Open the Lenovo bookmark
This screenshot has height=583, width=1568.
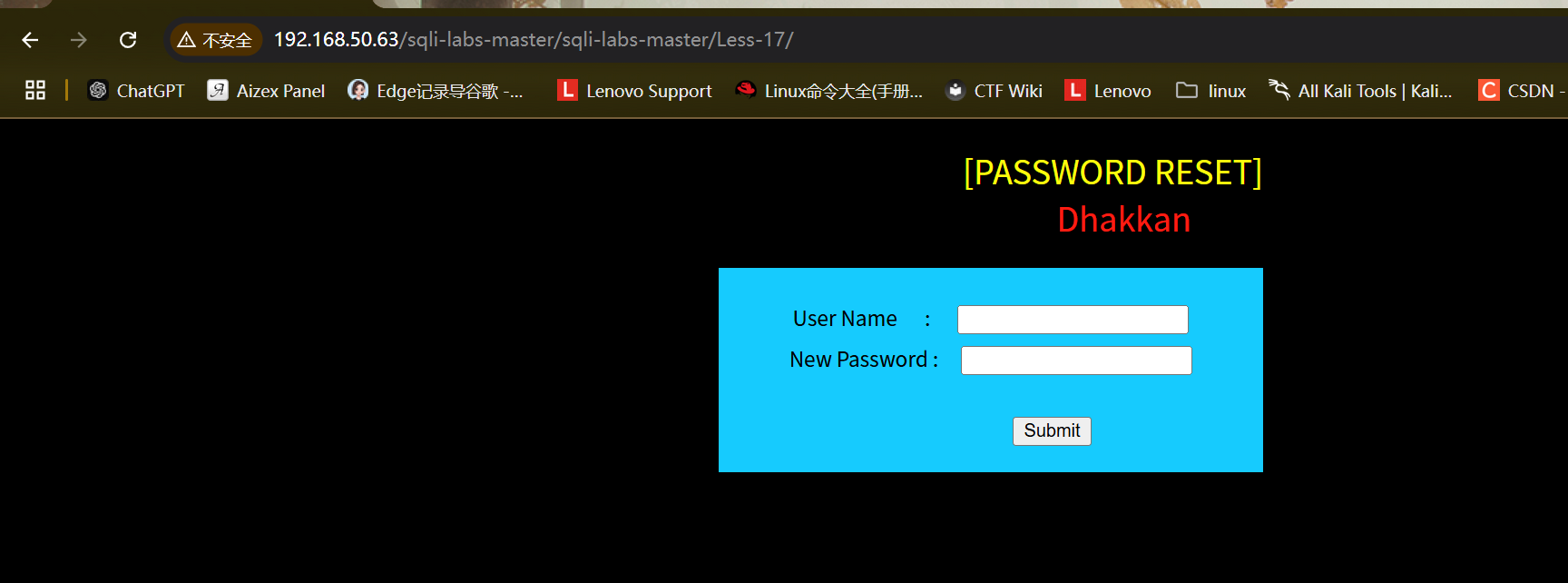[1109, 91]
